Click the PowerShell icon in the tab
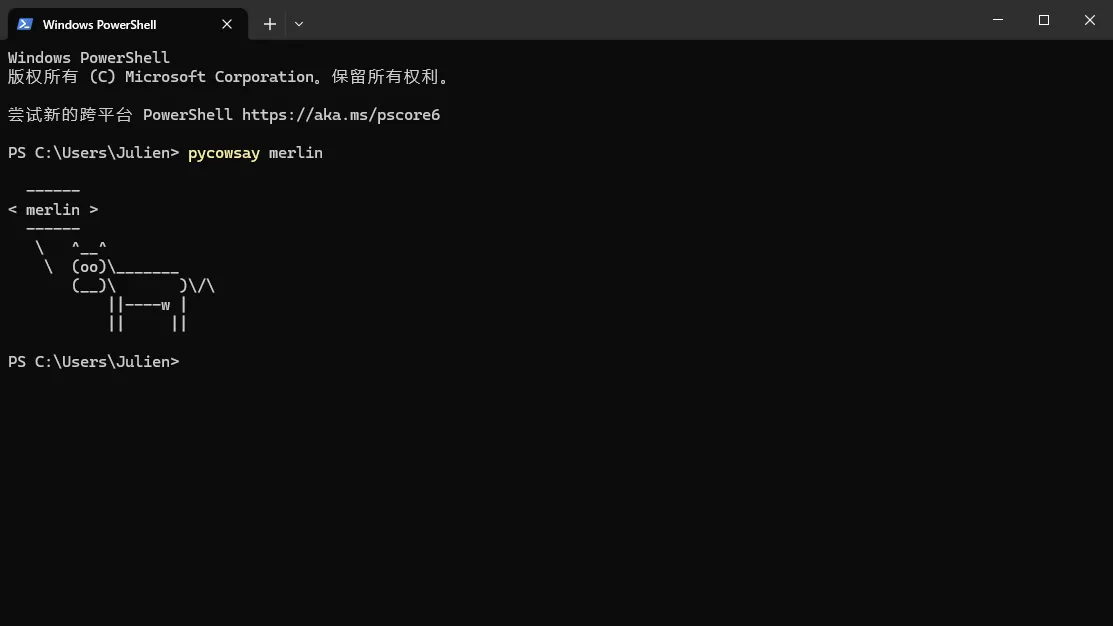 [25, 24]
